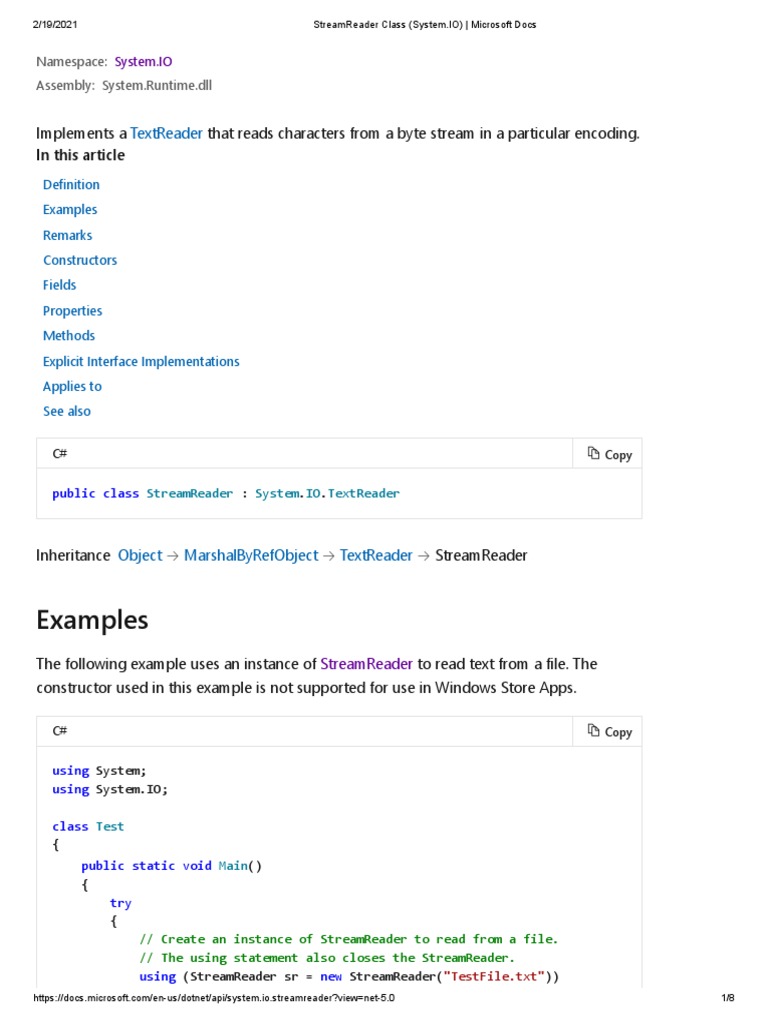This screenshot has width=768, height=1024.
Task: Open Explicit Interface Implementations link
Action: [x=141, y=361]
